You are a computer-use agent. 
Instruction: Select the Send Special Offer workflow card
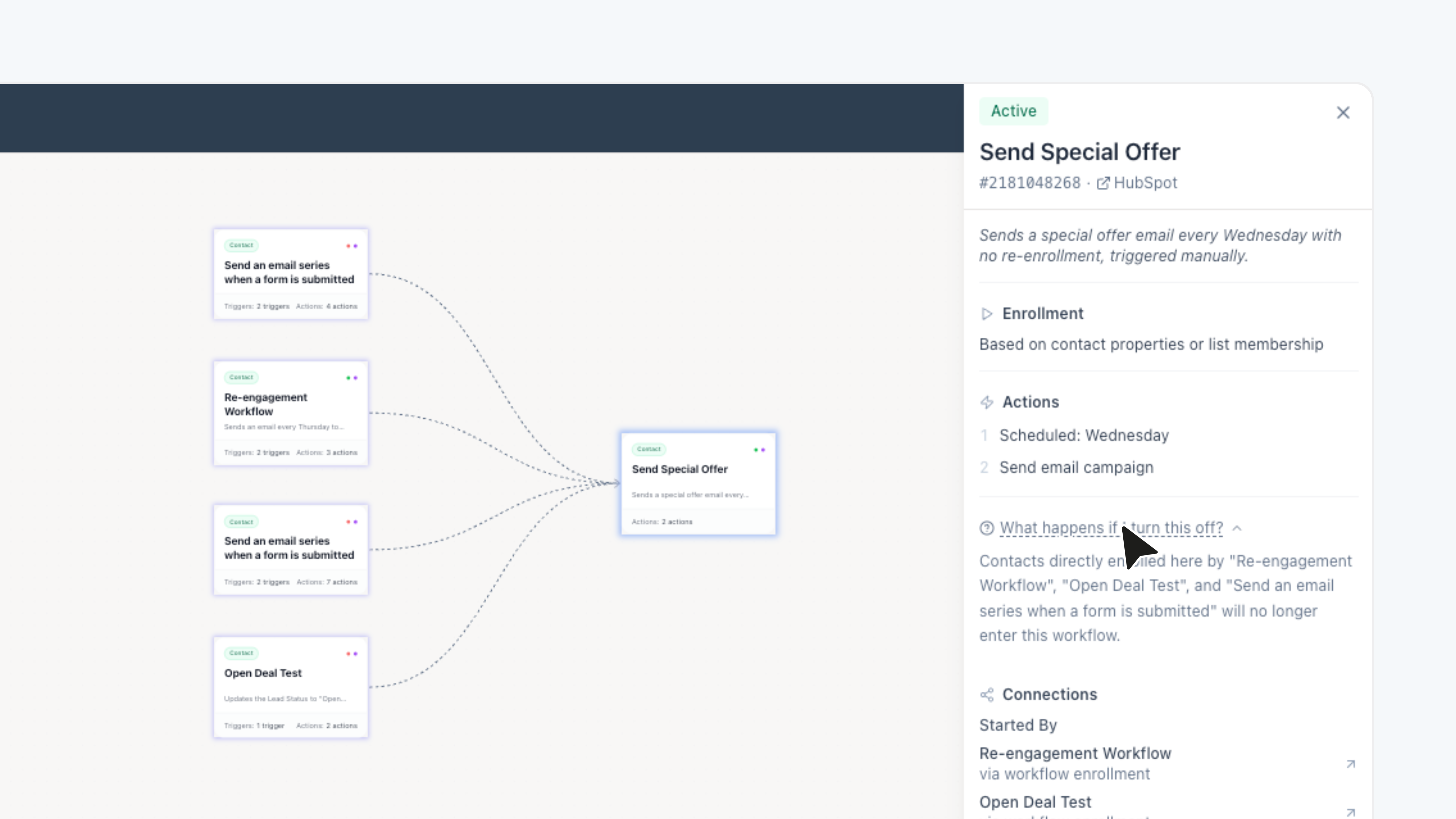click(698, 483)
